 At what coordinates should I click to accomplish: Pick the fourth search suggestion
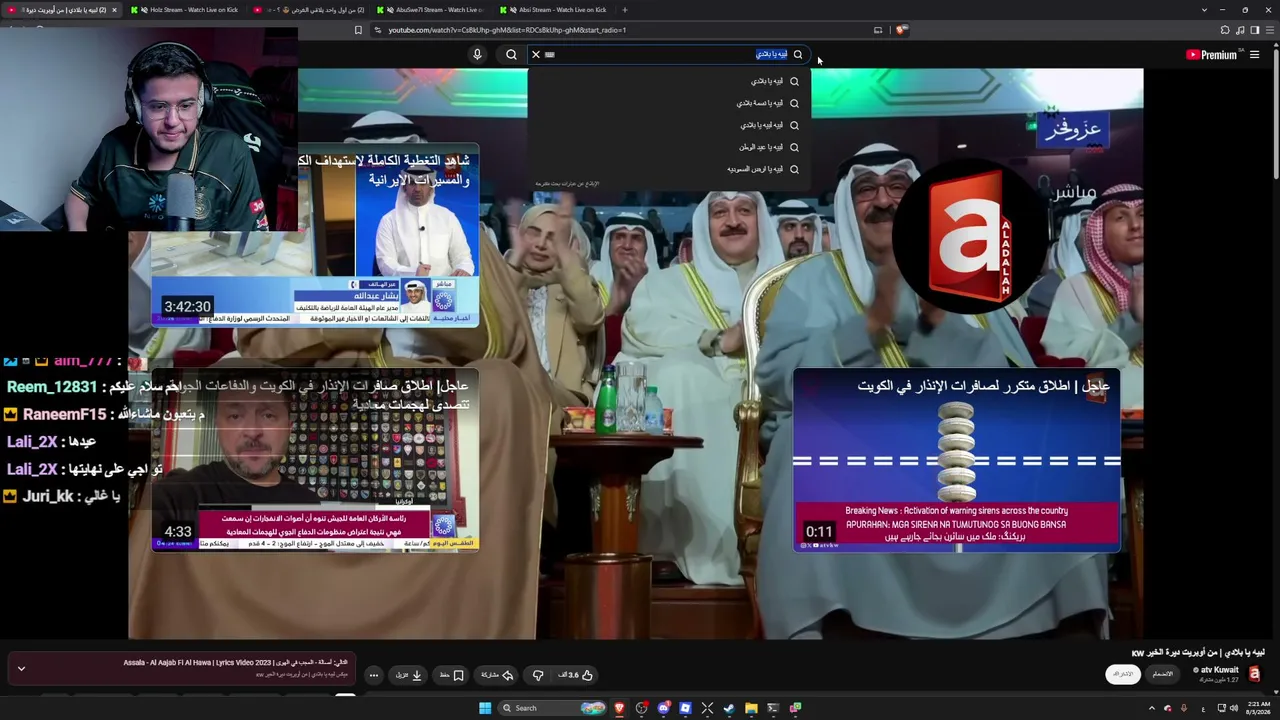(x=669, y=147)
